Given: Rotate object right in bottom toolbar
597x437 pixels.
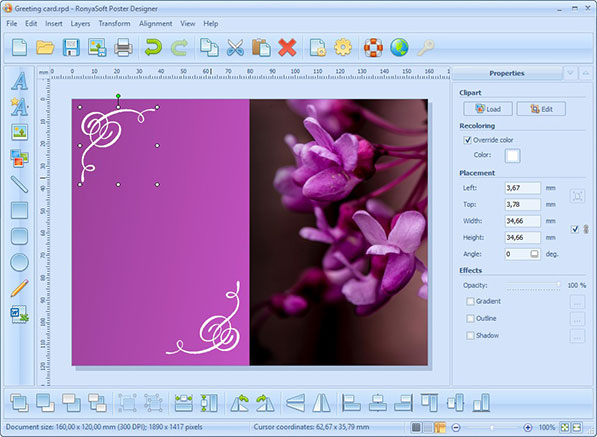Looking at the screenshot, I should 265,403.
